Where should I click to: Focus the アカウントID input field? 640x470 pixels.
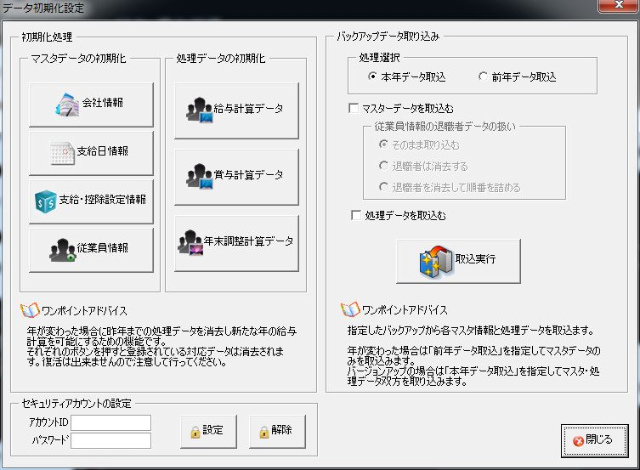[x=111, y=423]
